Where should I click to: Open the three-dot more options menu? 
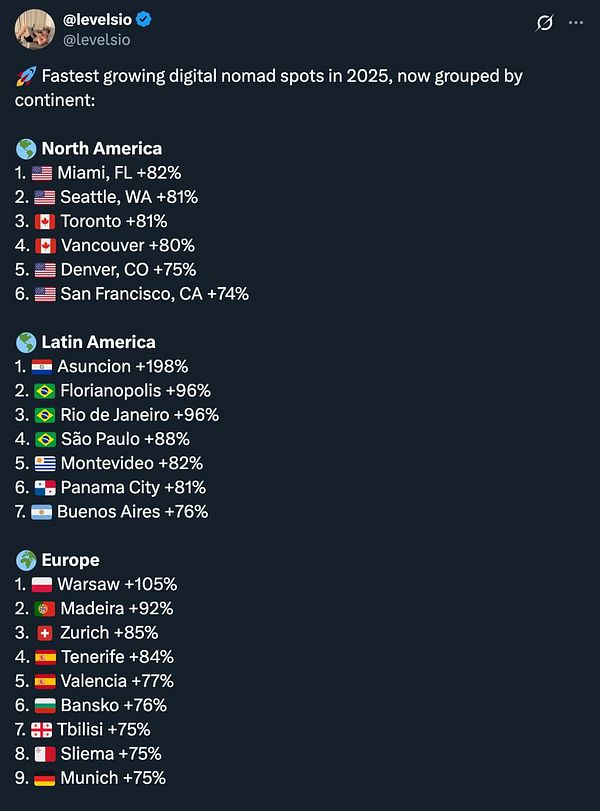point(578,23)
